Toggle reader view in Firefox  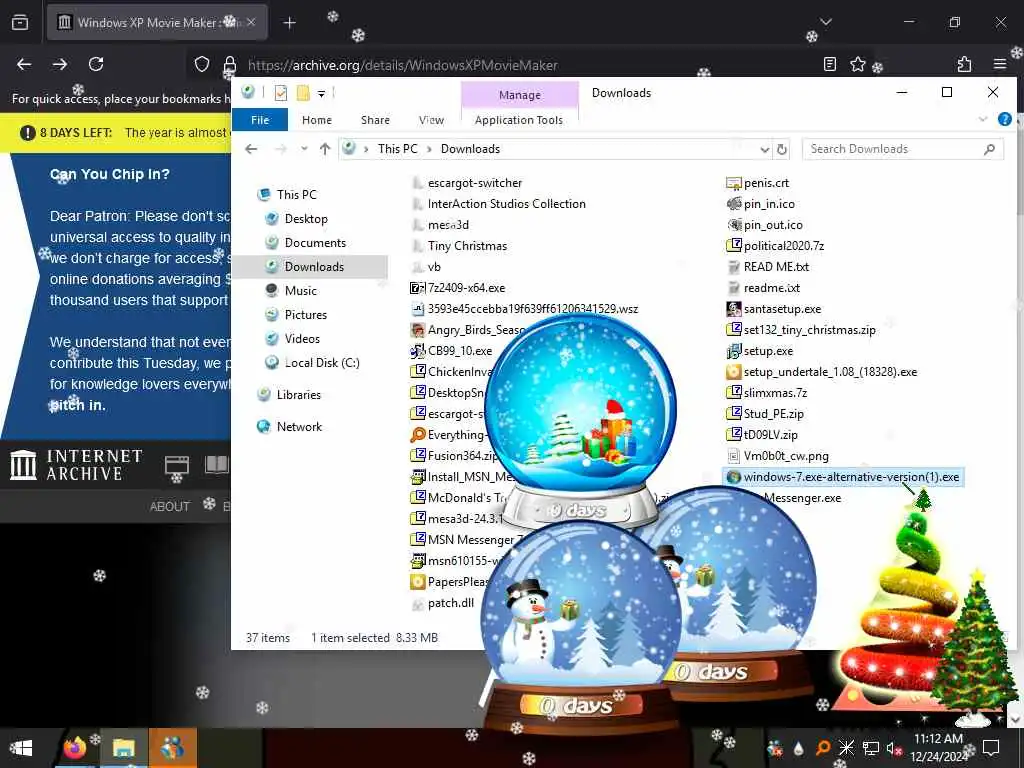829,64
